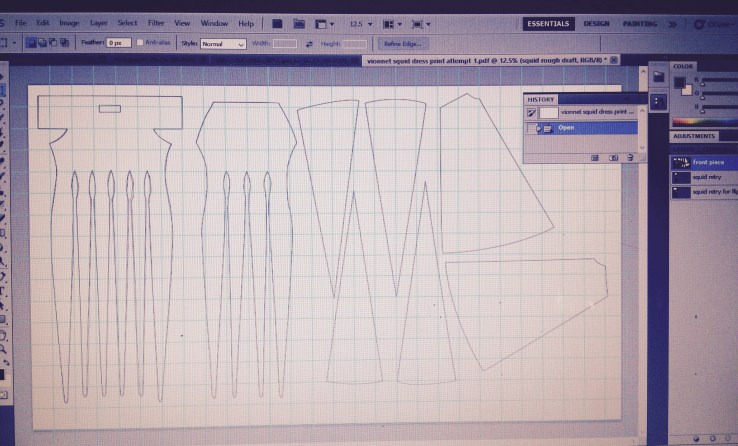Open the Filter menu
The height and width of the screenshot is (446, 738).
pos(156,23)
